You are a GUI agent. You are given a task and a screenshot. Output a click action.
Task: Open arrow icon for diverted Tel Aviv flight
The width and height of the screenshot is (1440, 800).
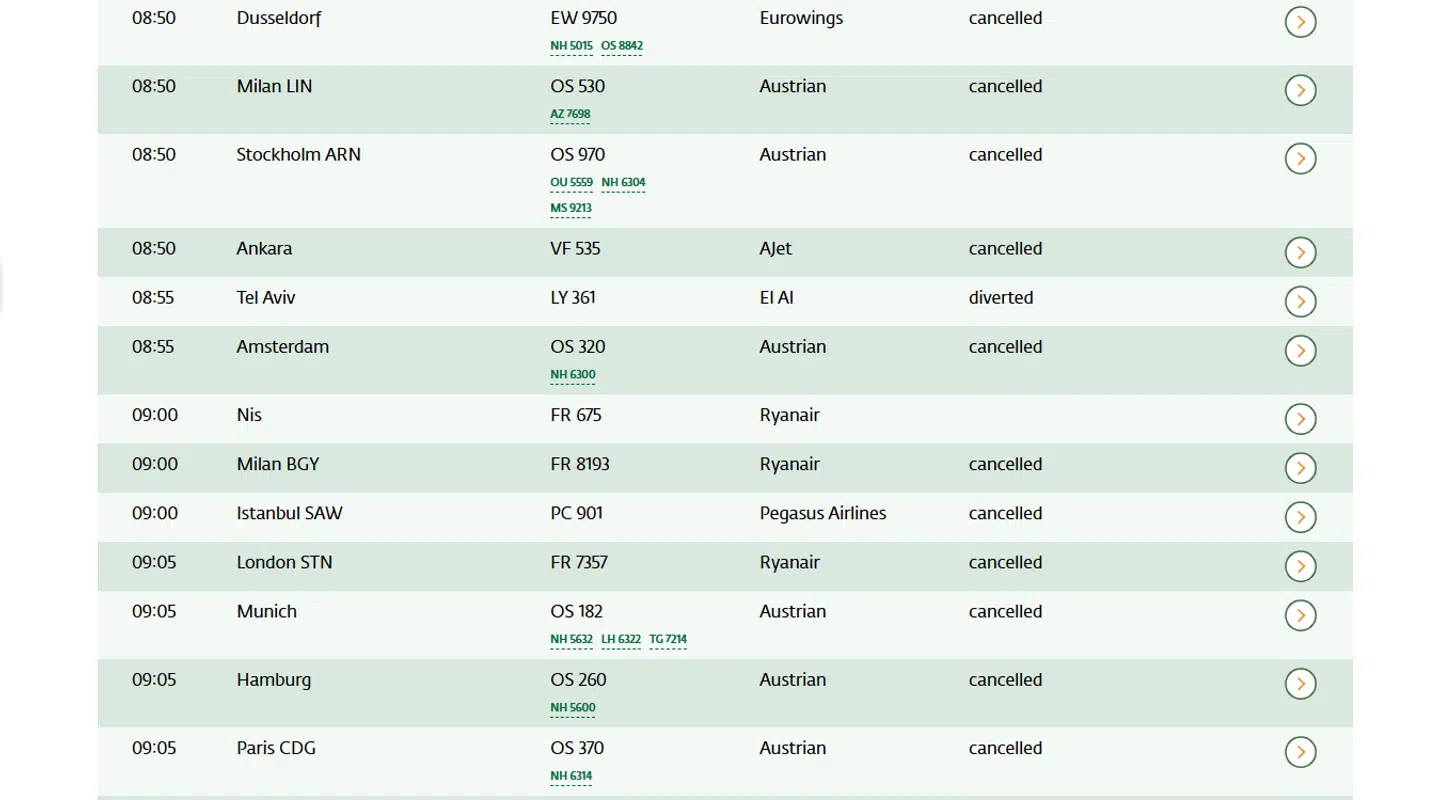tap(1300, 302)
